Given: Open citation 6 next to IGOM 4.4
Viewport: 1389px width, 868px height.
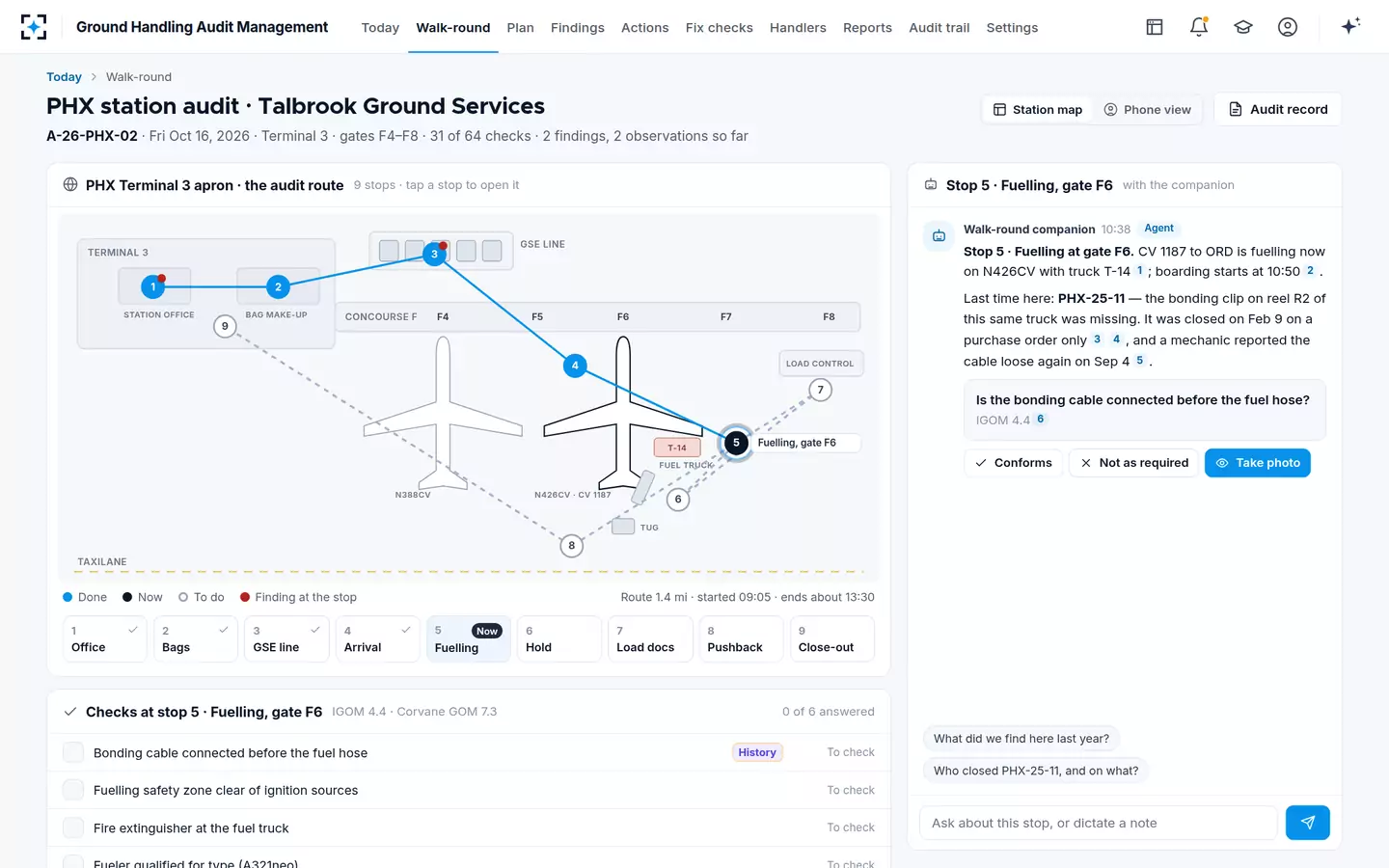Looking at the screenshot, I should click(x=1040, y=420).
